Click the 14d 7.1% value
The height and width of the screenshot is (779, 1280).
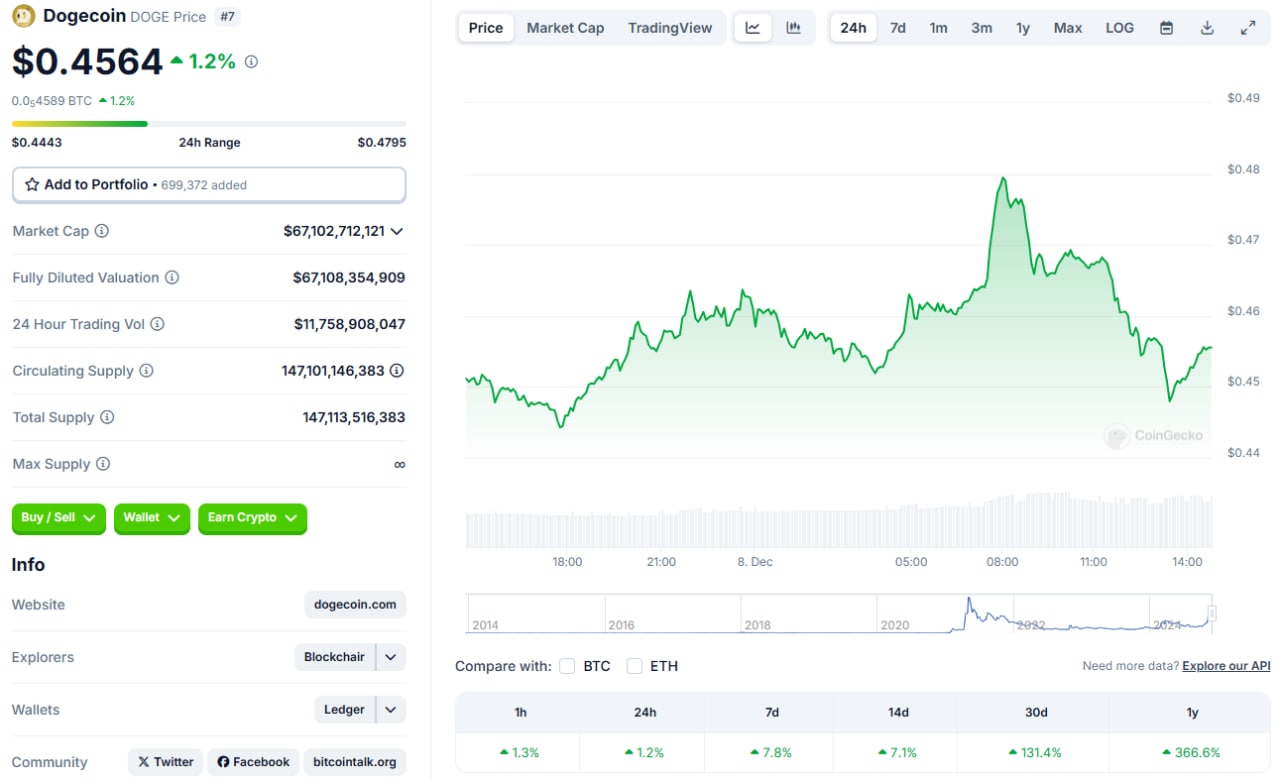point(898,753)
